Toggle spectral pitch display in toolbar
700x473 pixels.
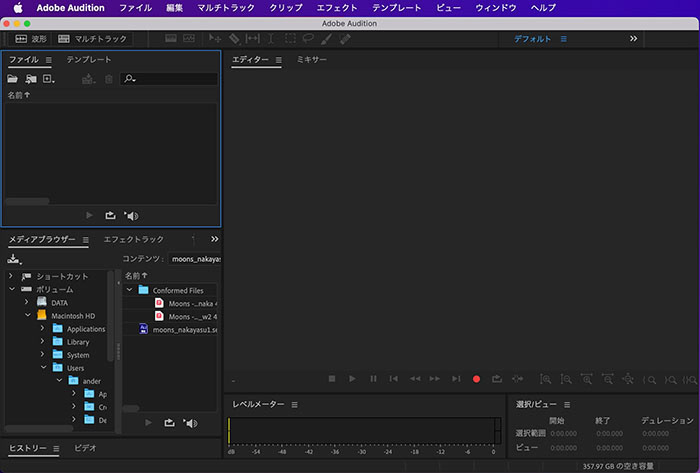pyautogui.click(x=189, y=39)
